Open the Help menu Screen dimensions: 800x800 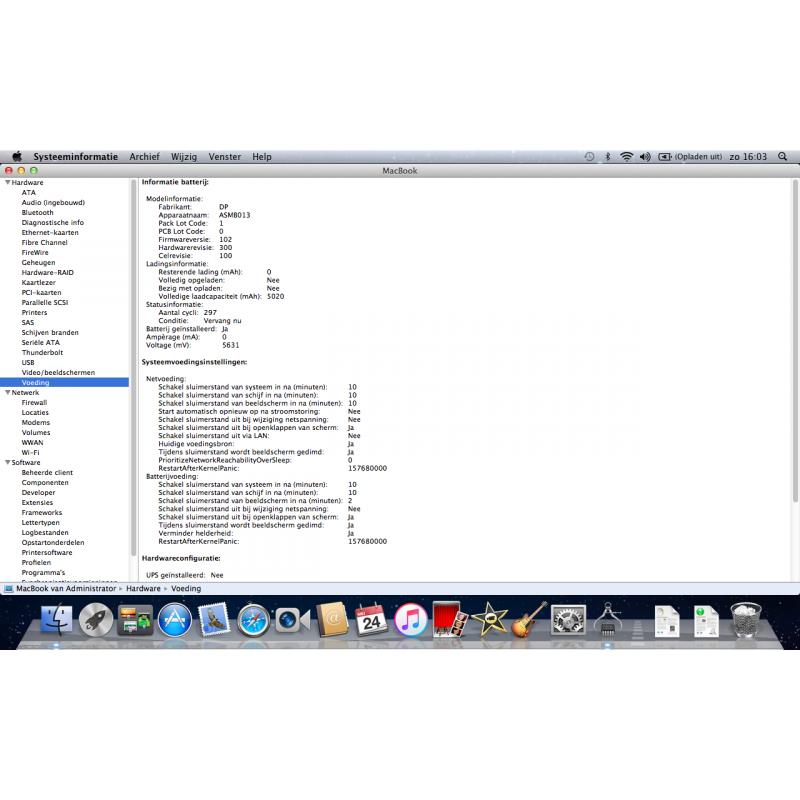262,157
